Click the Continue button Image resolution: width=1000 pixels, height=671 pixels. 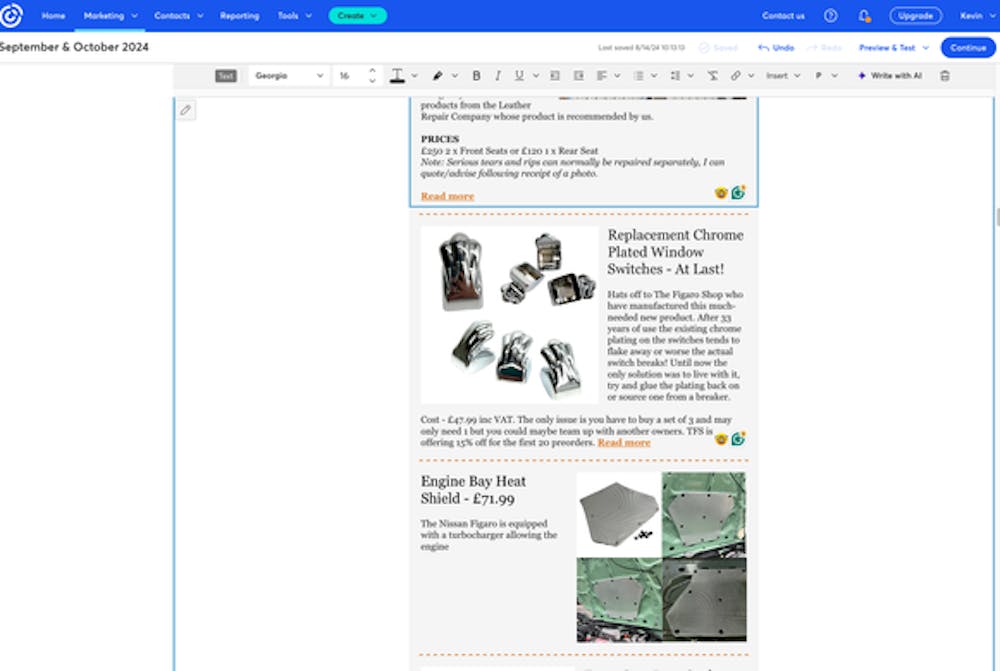(967, 48)
